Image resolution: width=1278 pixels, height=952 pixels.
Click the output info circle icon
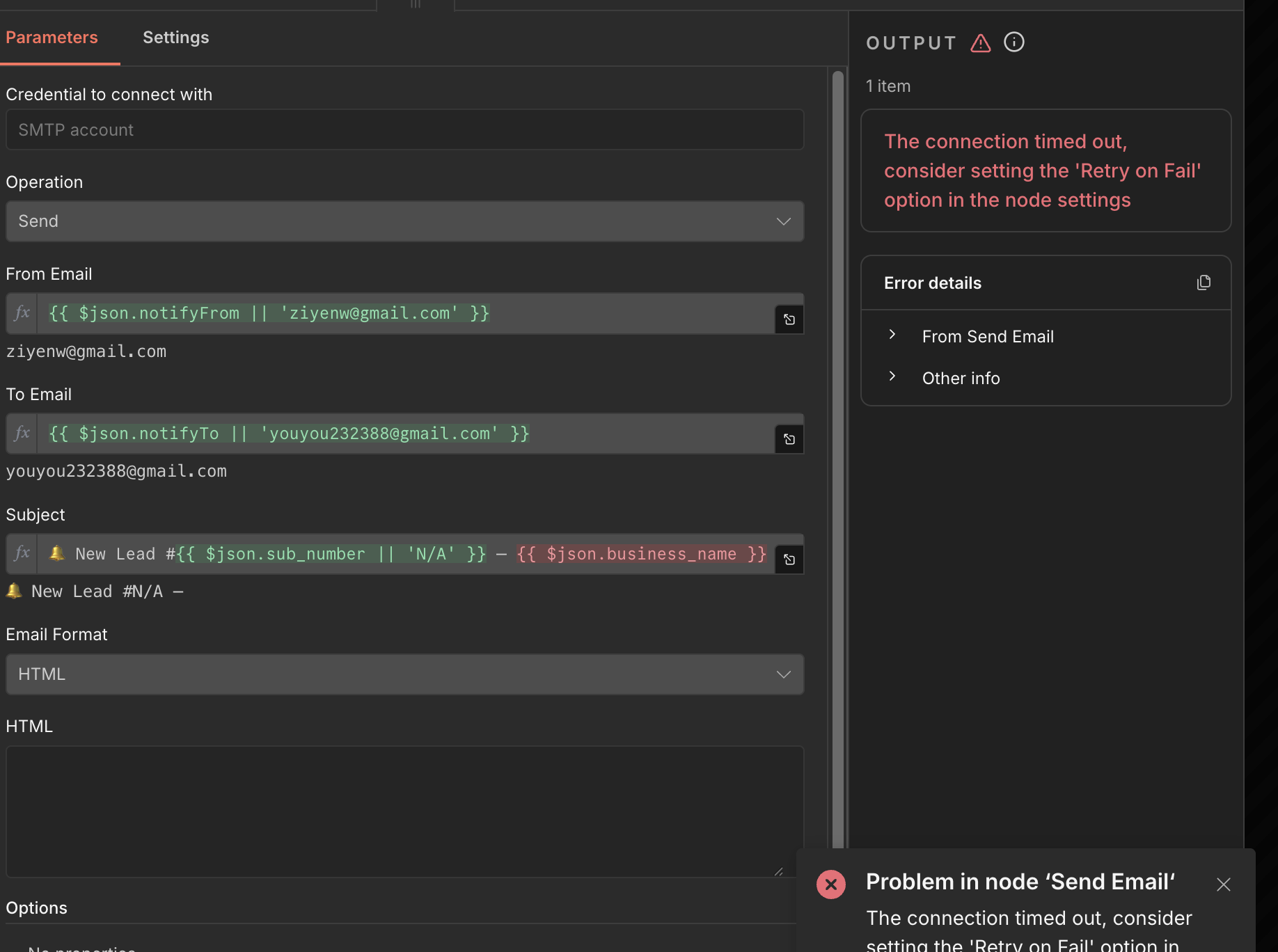[x=1014, y=42]
